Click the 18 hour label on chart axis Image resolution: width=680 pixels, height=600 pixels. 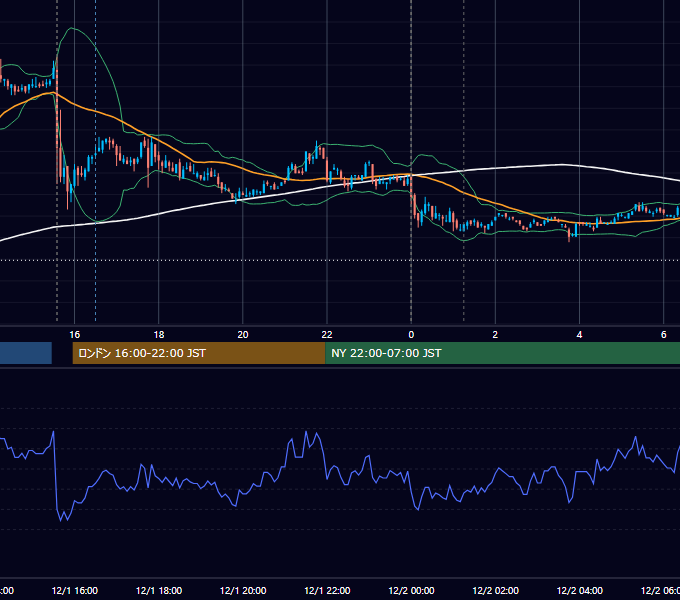coord(159,335)
